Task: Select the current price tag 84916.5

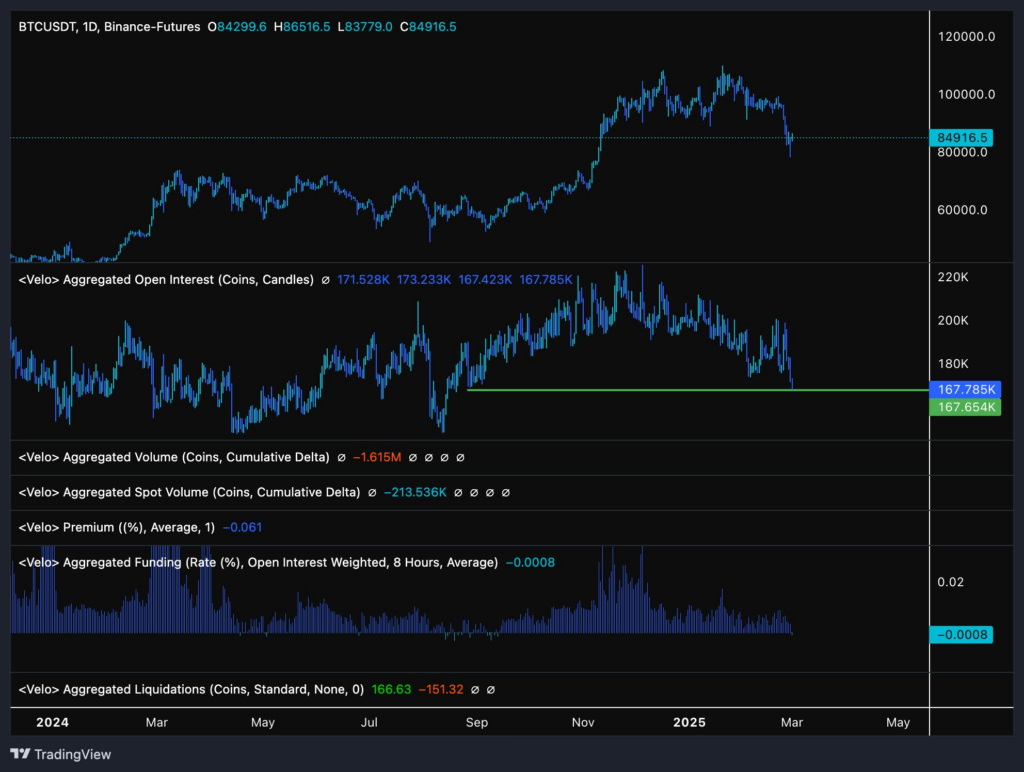Action: pos(961,138)
